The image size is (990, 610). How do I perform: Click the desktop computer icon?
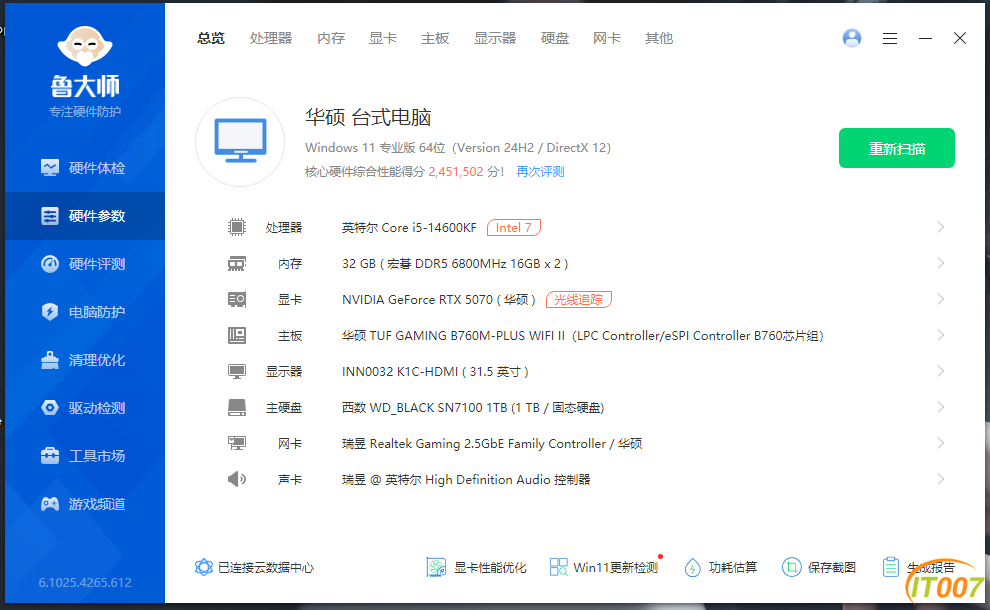click(x=240, y=141)
